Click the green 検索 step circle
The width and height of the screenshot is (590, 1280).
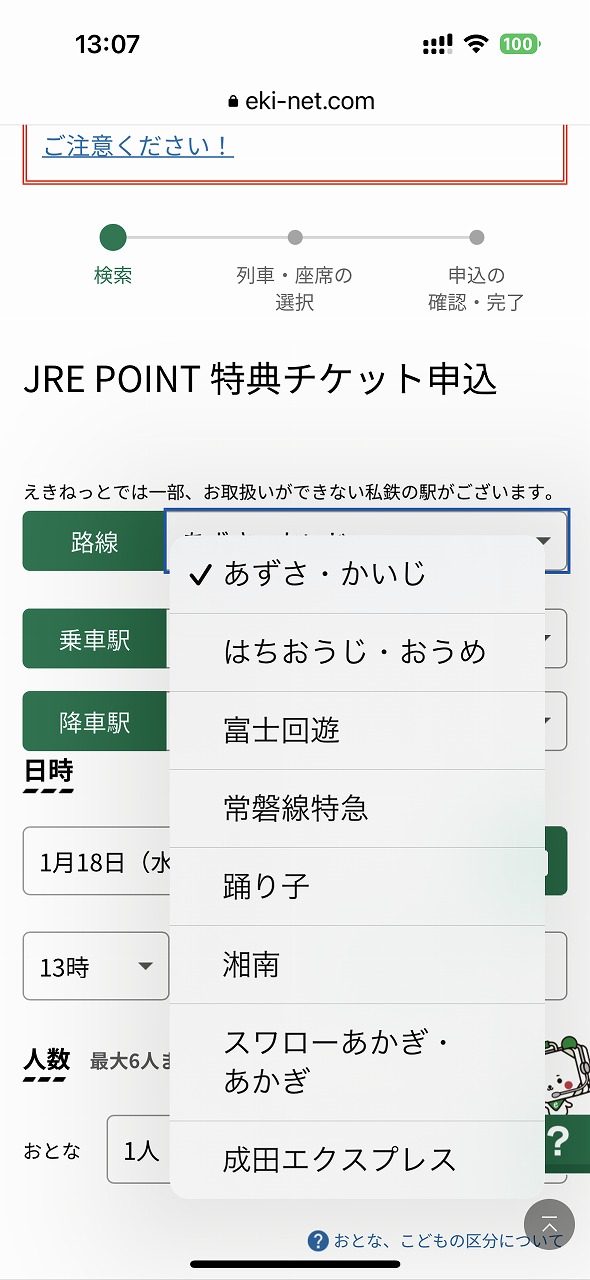pyautogui.click(x=113, y=238)
